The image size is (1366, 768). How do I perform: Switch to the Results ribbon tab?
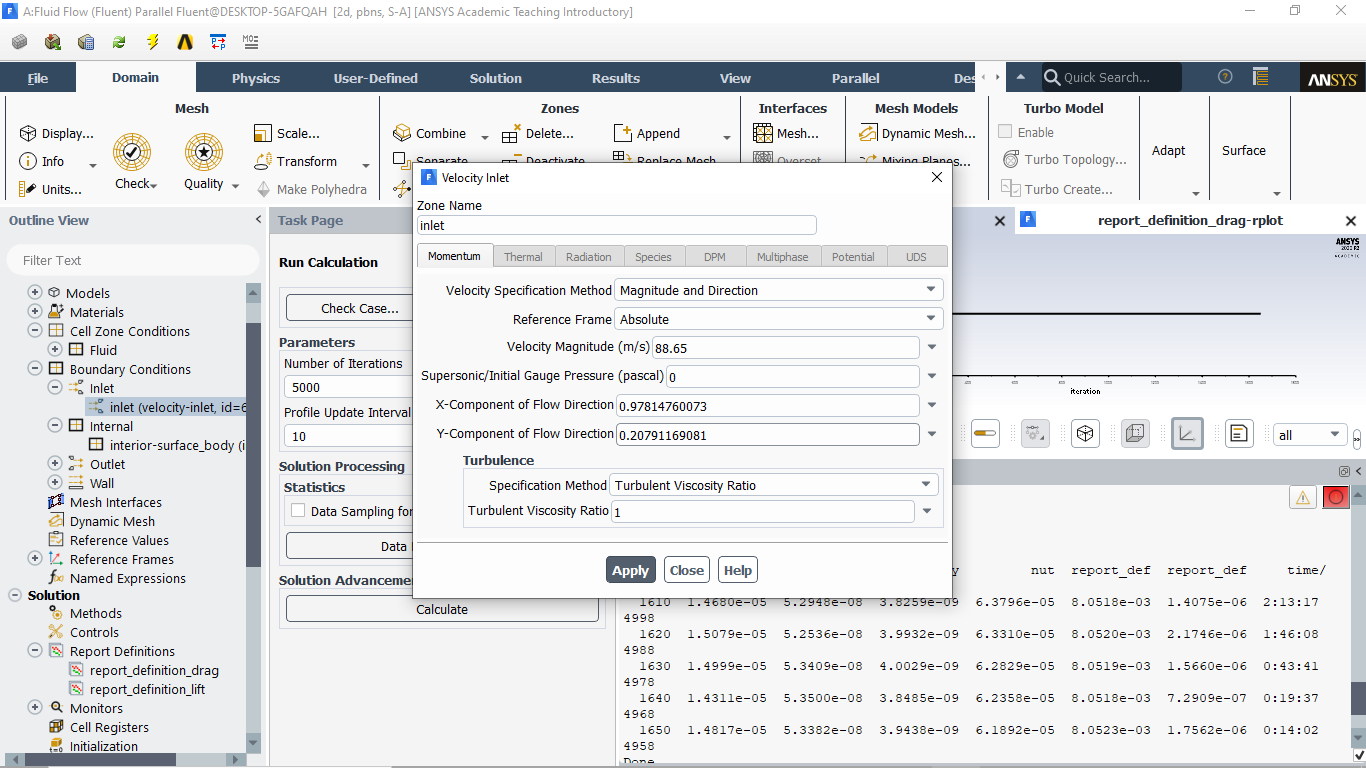616,78
